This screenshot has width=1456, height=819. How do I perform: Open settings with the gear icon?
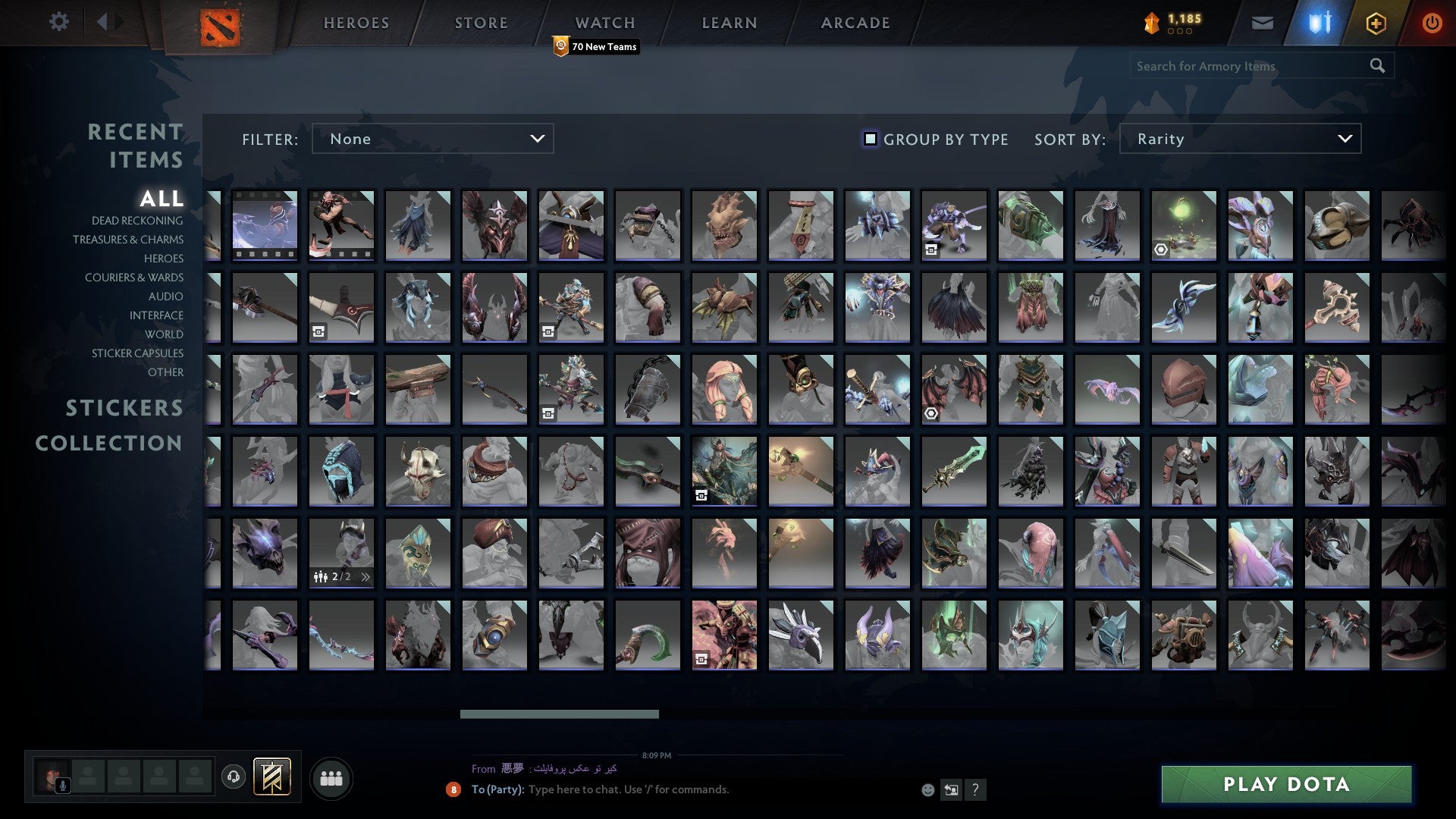59,22
